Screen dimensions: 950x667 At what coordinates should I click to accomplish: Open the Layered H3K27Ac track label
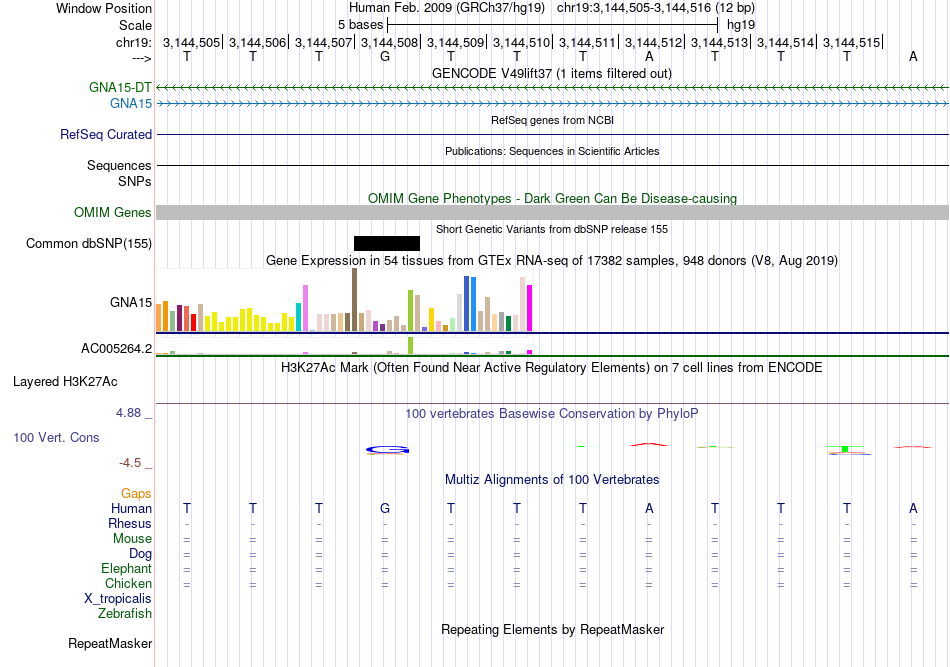click(x=65, y=382)
